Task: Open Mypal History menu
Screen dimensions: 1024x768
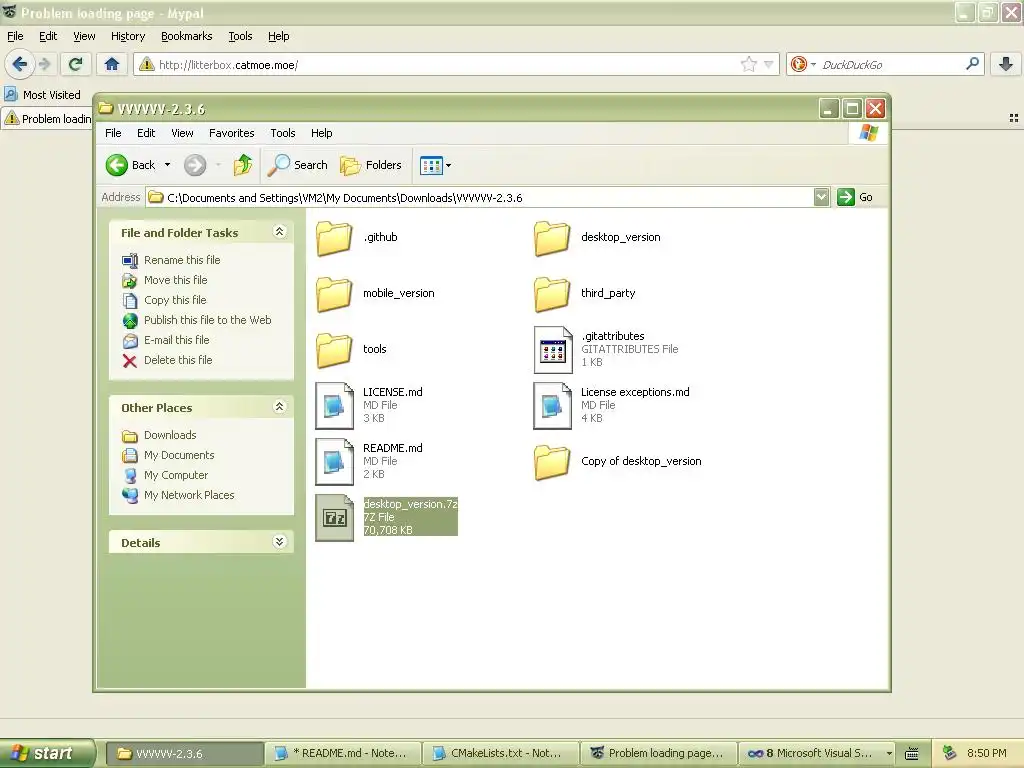Action: [x=128, y=37]
